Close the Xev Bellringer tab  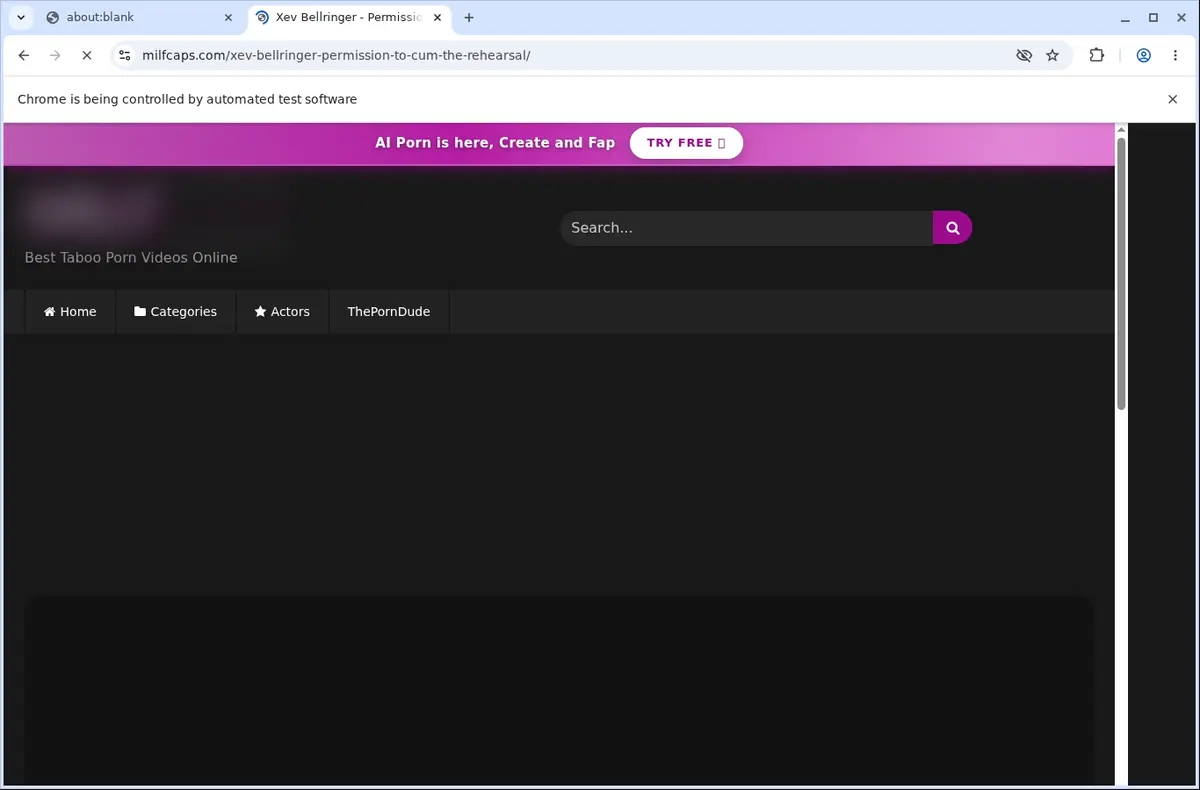(x=438, y=17)
